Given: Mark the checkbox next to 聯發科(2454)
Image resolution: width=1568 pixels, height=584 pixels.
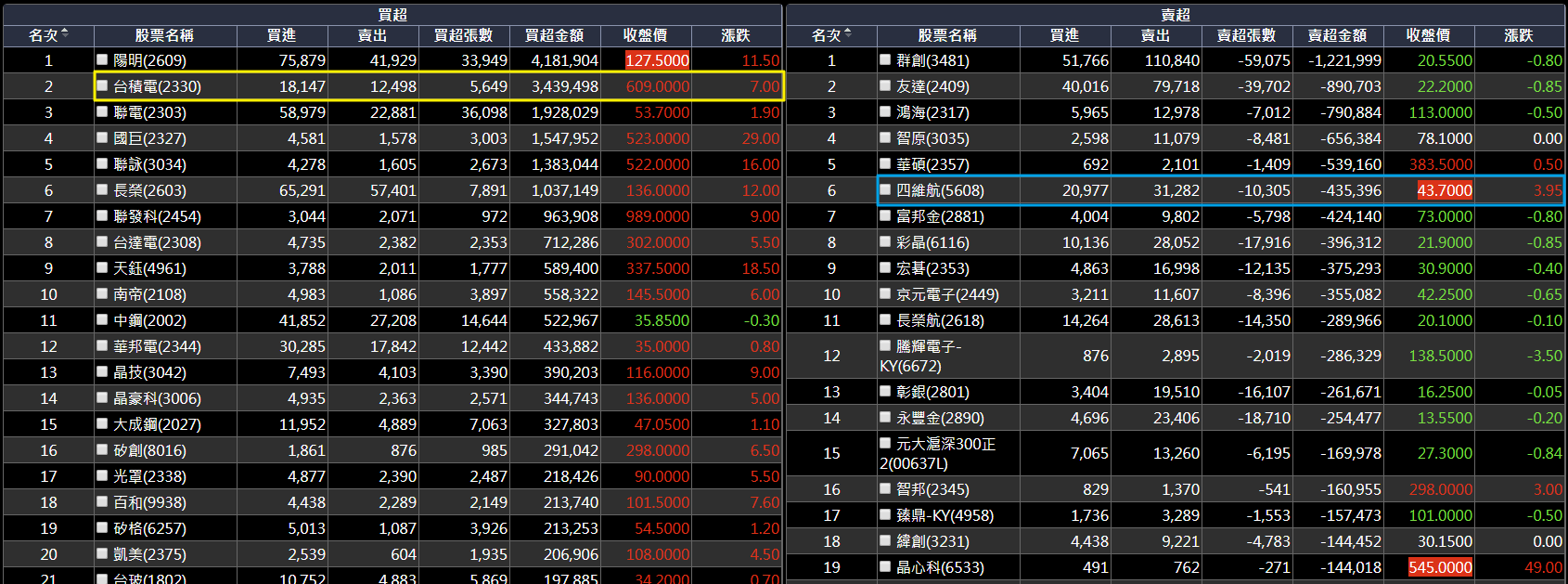Looking at the screenshot, I should (102, 215).
